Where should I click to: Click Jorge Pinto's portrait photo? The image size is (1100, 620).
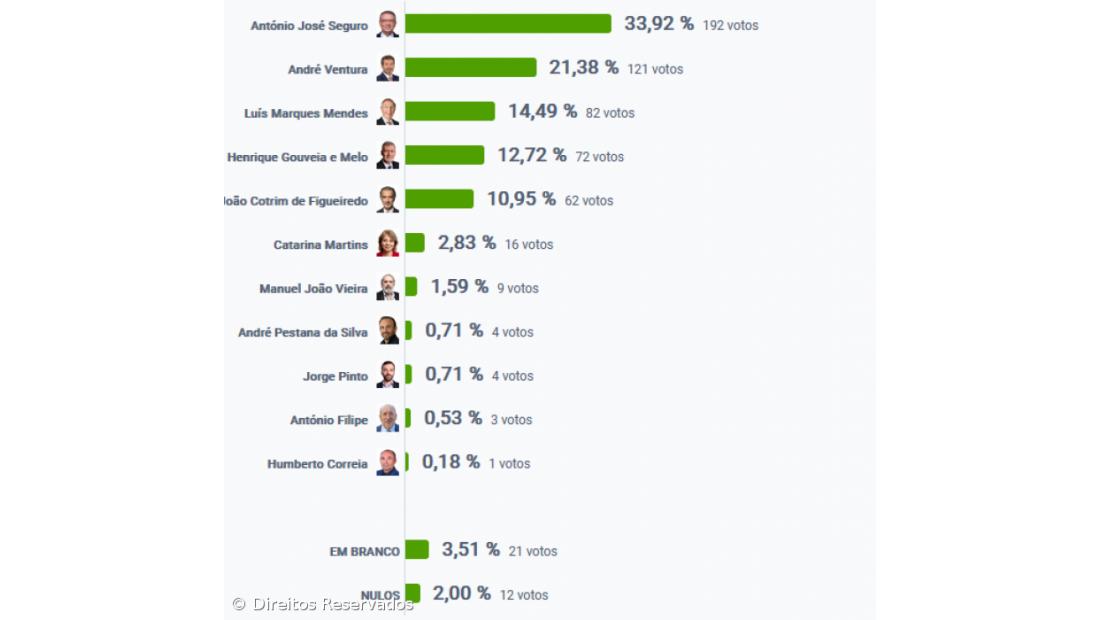(x=387, y=375)
